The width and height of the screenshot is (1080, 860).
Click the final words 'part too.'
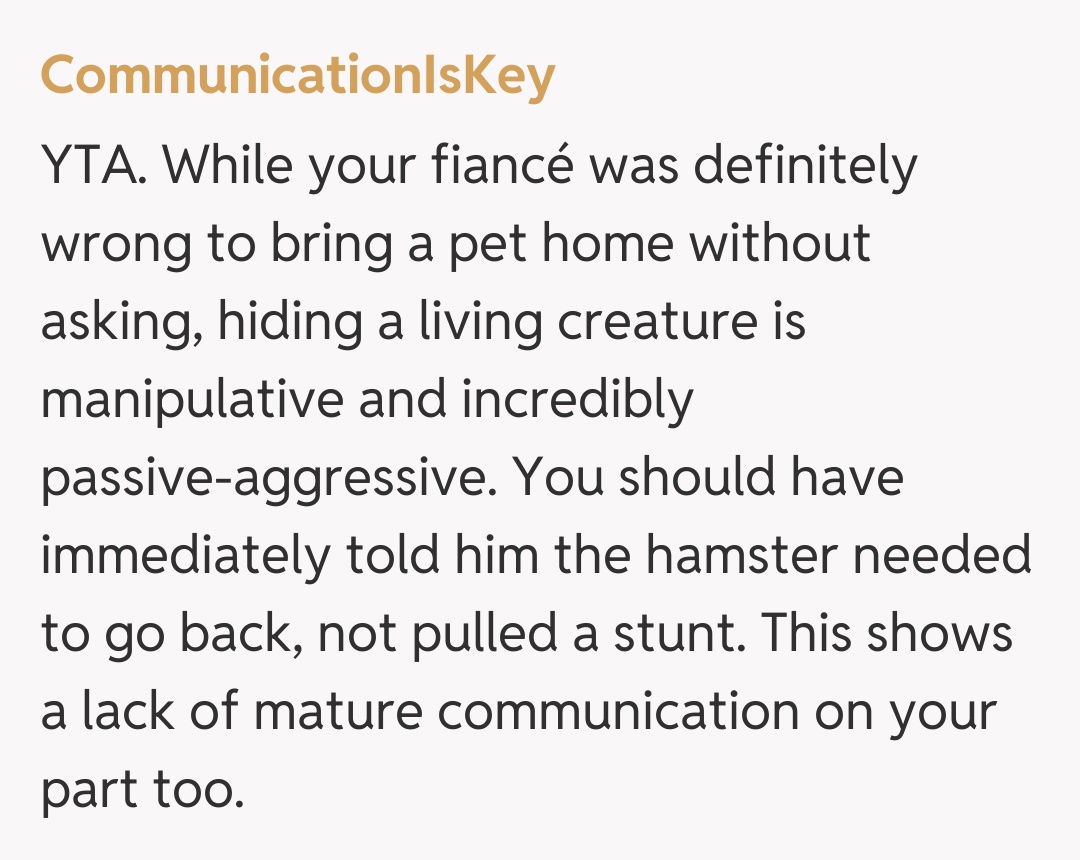[141, 789]
